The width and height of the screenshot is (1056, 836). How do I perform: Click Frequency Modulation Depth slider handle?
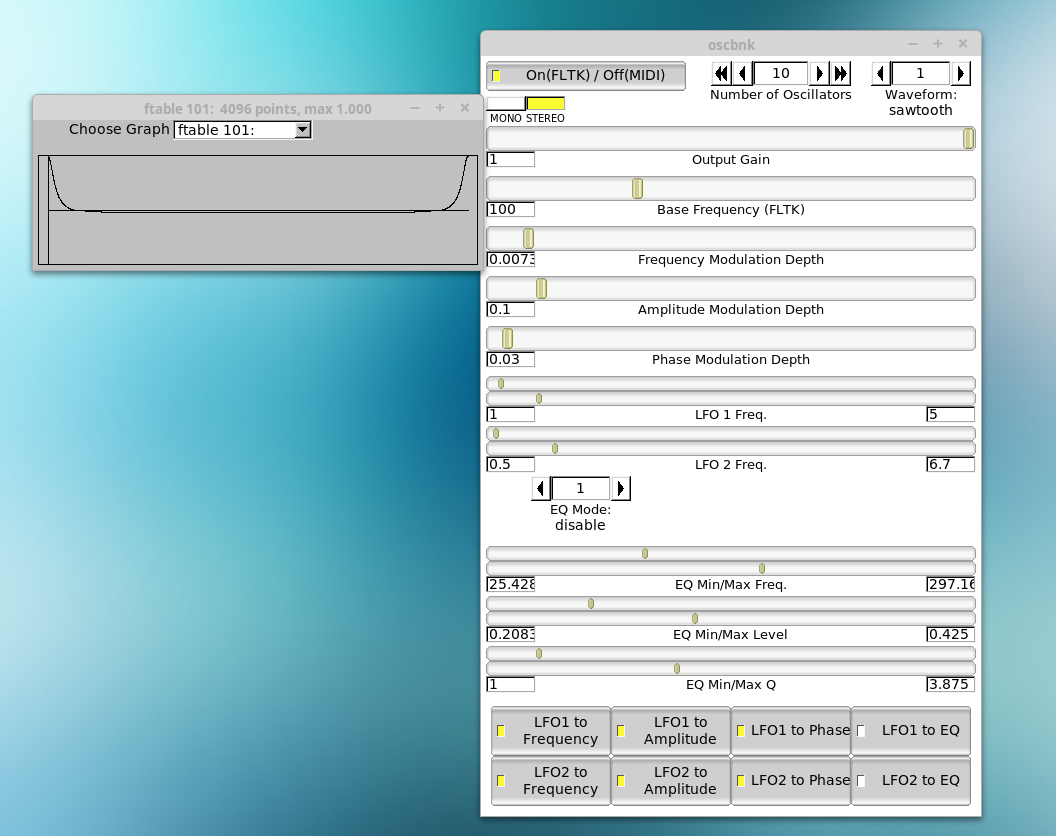point(529,238)
